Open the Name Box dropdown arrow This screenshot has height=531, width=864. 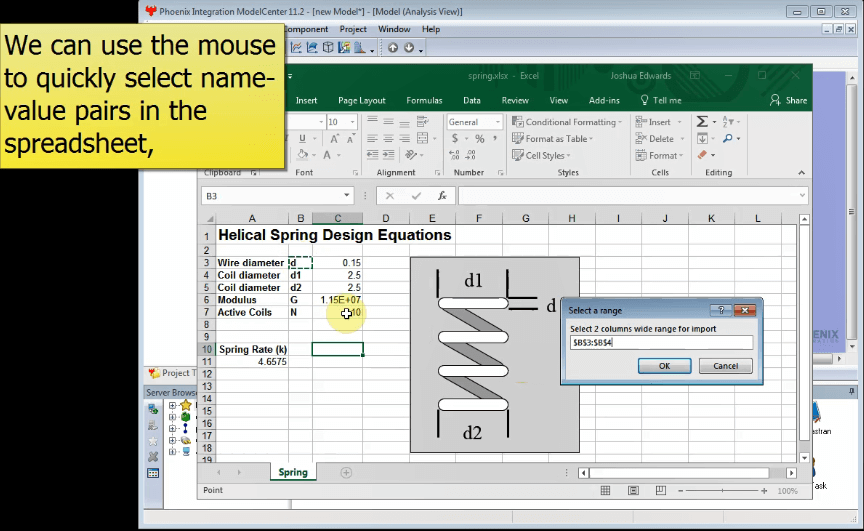coord(347,196)
